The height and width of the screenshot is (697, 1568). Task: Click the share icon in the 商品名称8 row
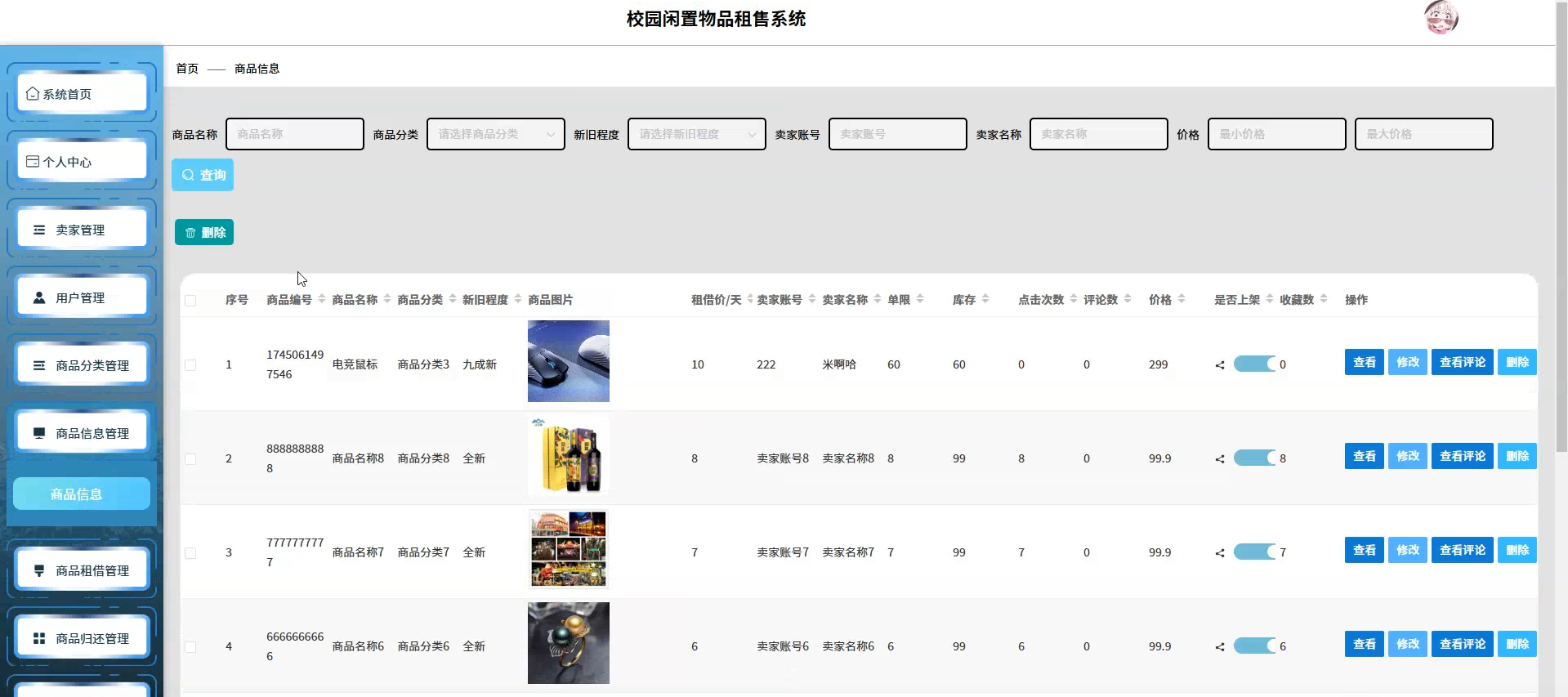pos(1220,459)
